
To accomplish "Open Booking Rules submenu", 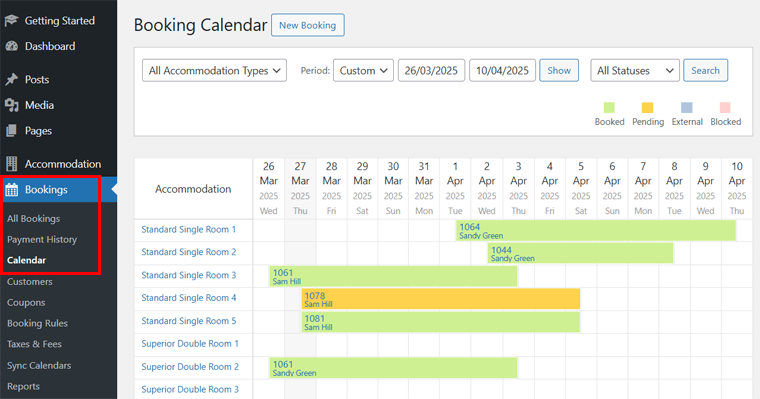I will pos(37,323).
